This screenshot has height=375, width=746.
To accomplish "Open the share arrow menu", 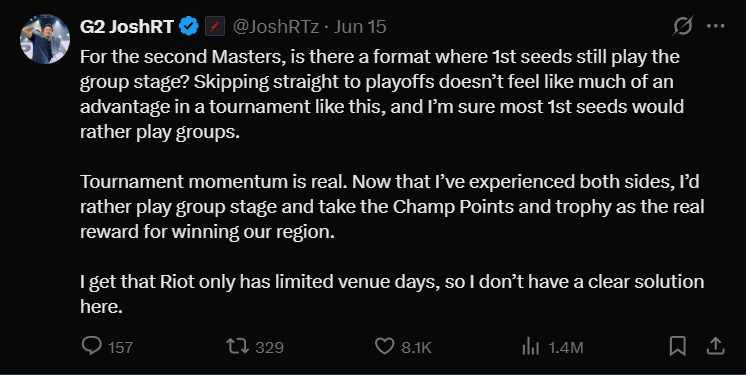I will pyautogui.click(x=715, y=346).
